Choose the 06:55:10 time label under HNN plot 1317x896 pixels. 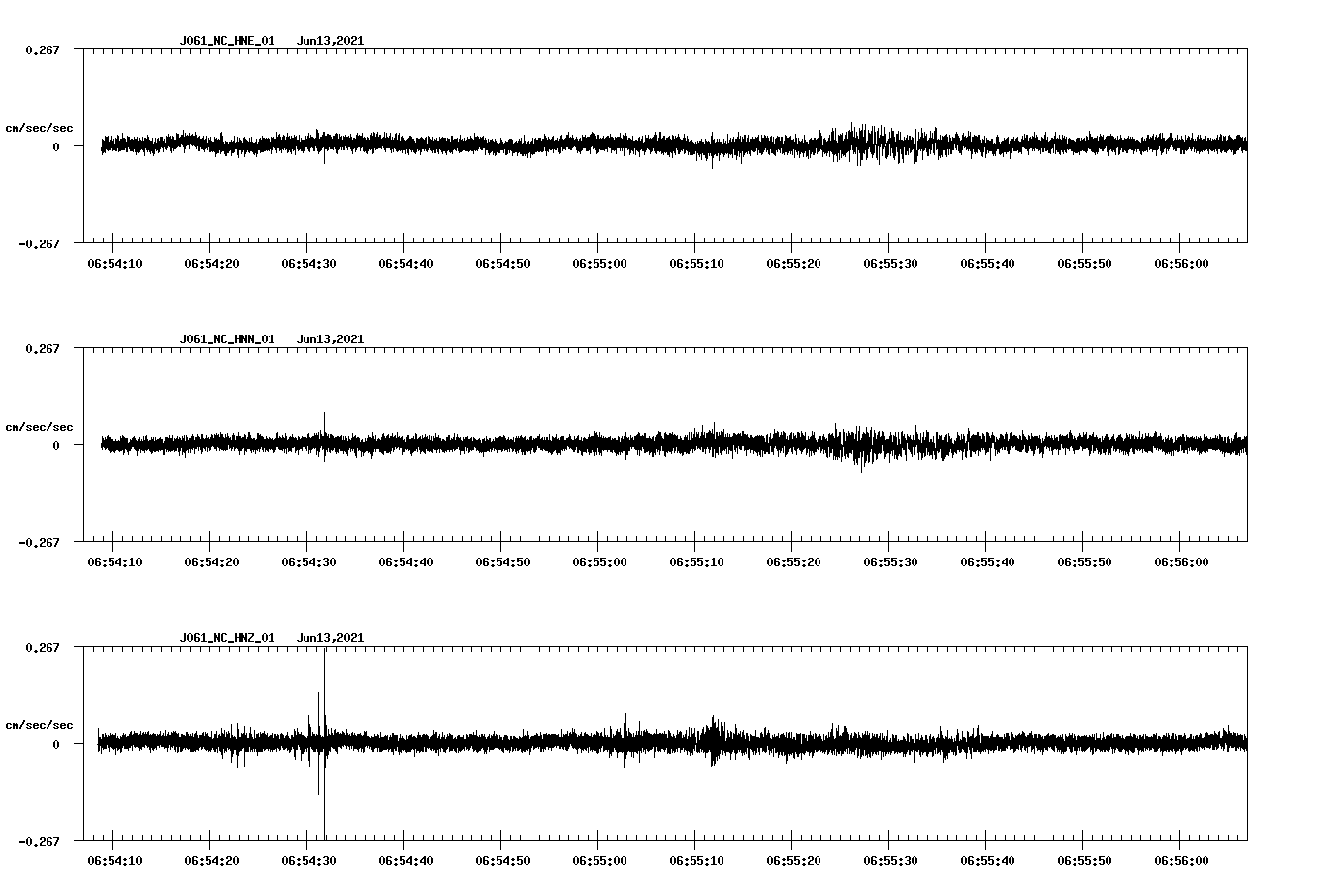[696, 561]
